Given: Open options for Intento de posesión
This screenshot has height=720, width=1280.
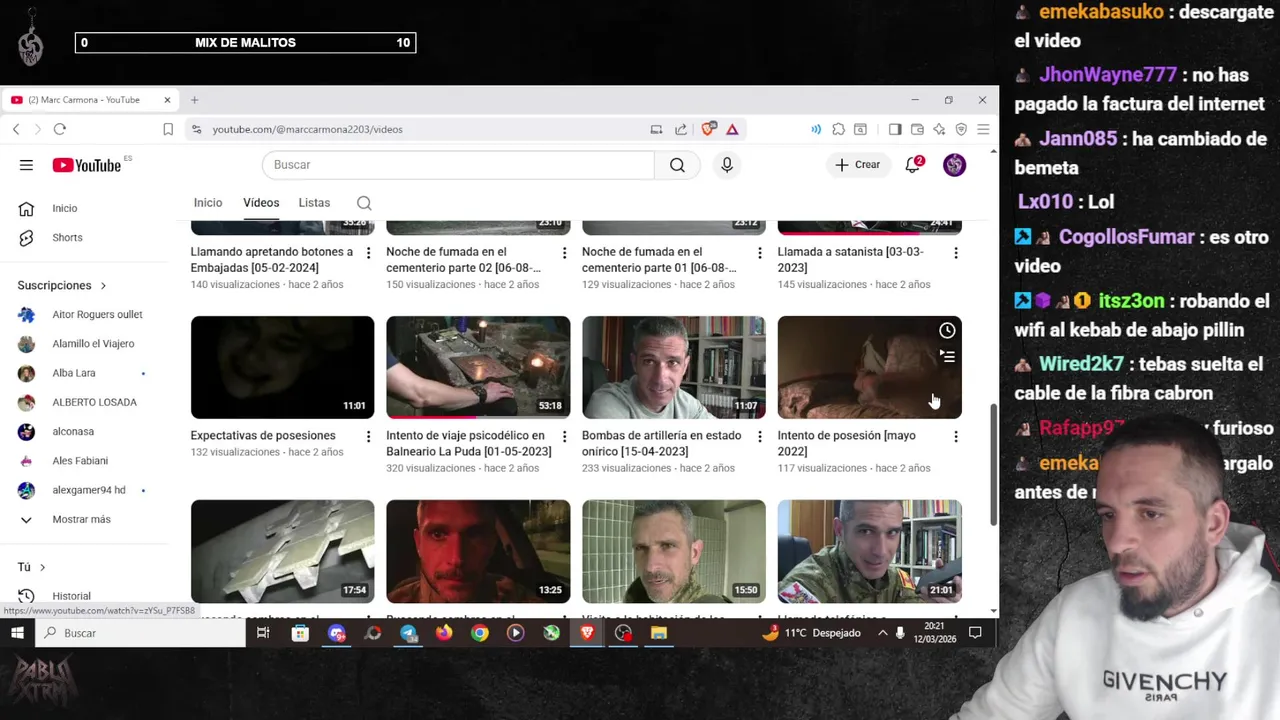Looking at the screenshot, I should [x=955, y=437].
